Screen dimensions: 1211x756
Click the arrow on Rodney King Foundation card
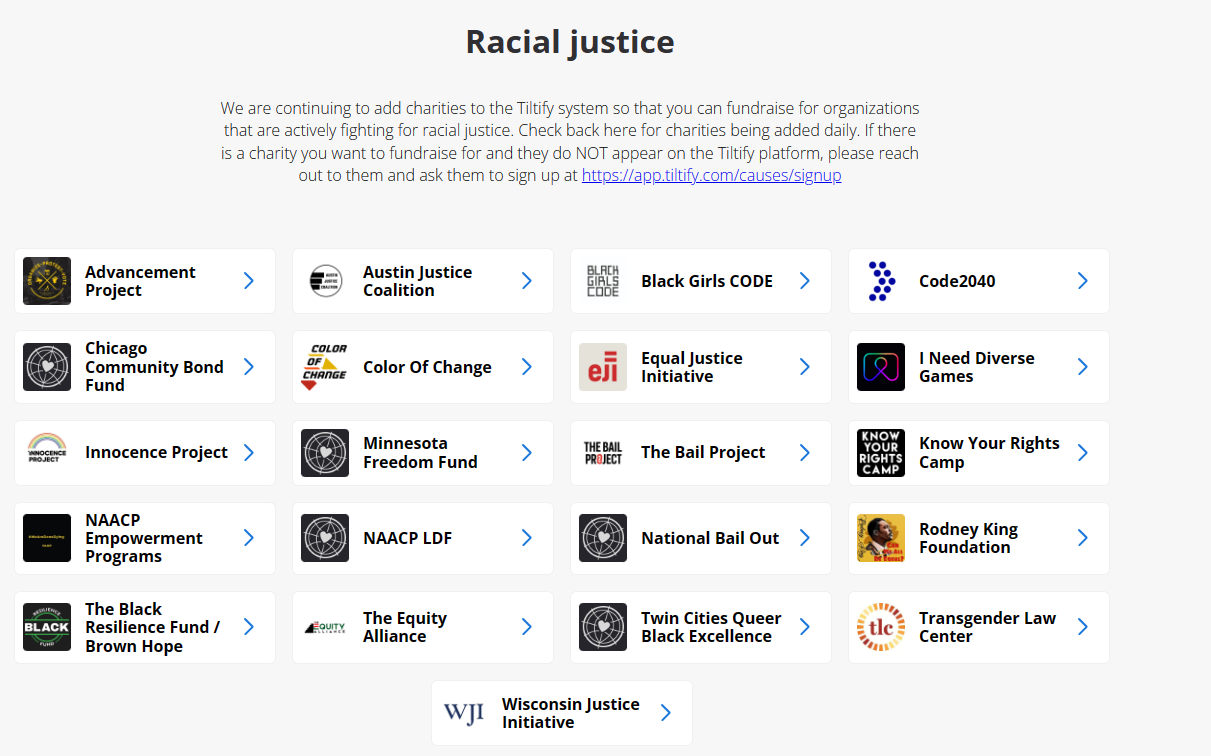click(1083, 538)
